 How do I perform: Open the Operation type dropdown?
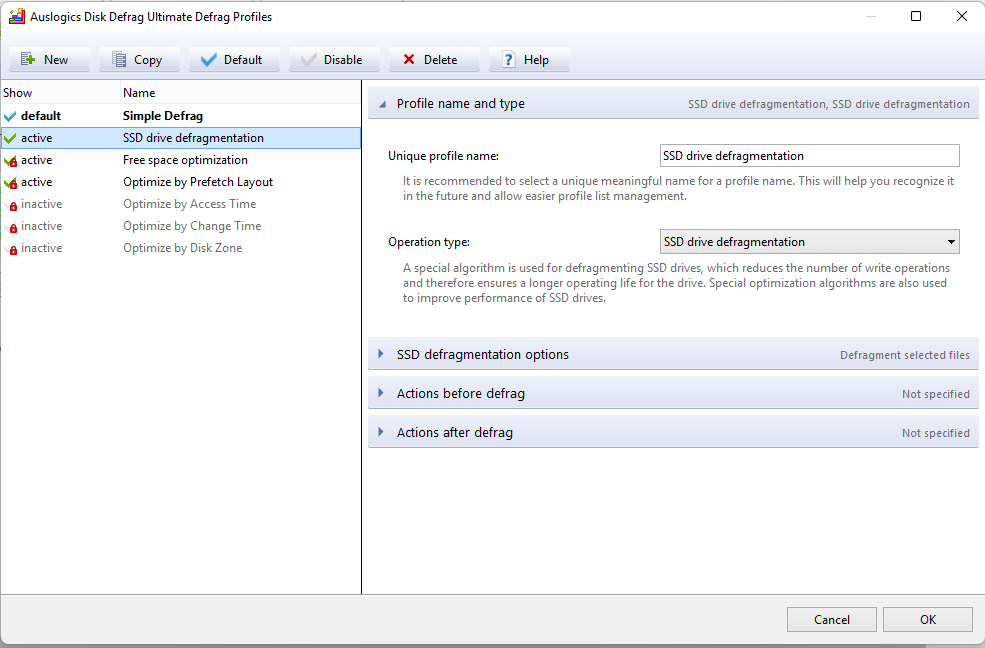tap(809, 242)
